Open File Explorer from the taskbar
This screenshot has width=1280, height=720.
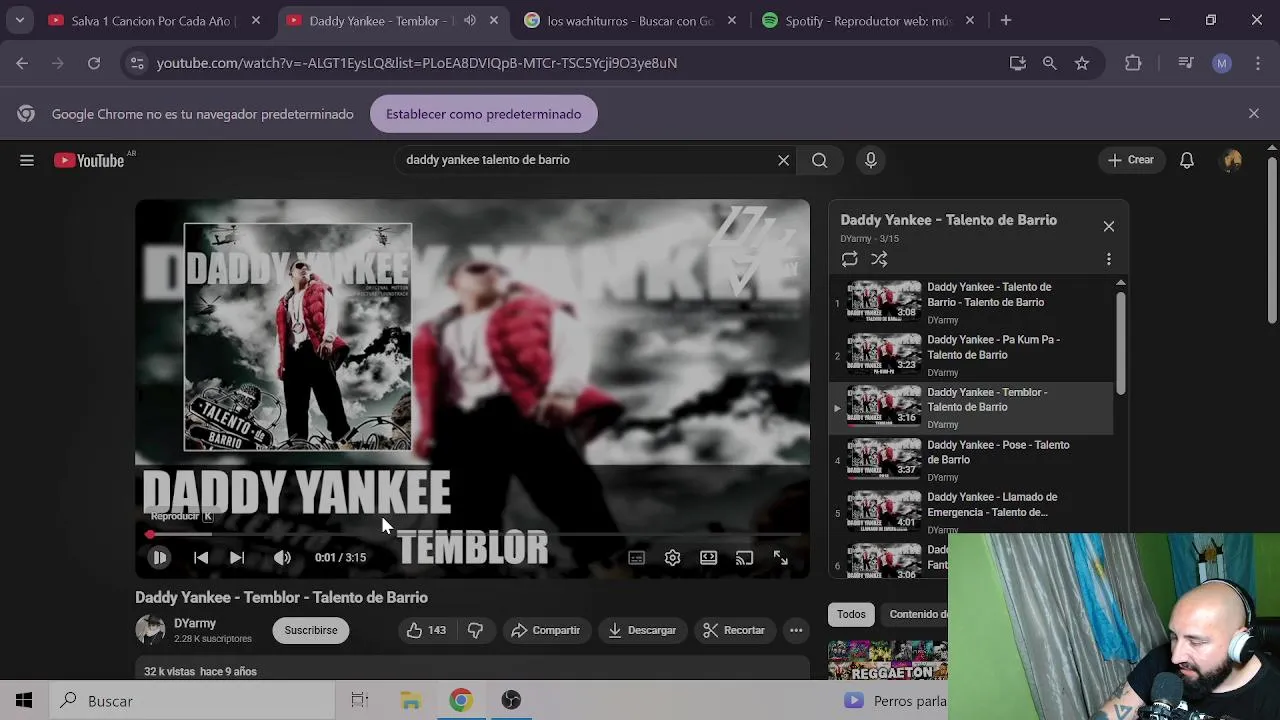click(x=411, y=701)
